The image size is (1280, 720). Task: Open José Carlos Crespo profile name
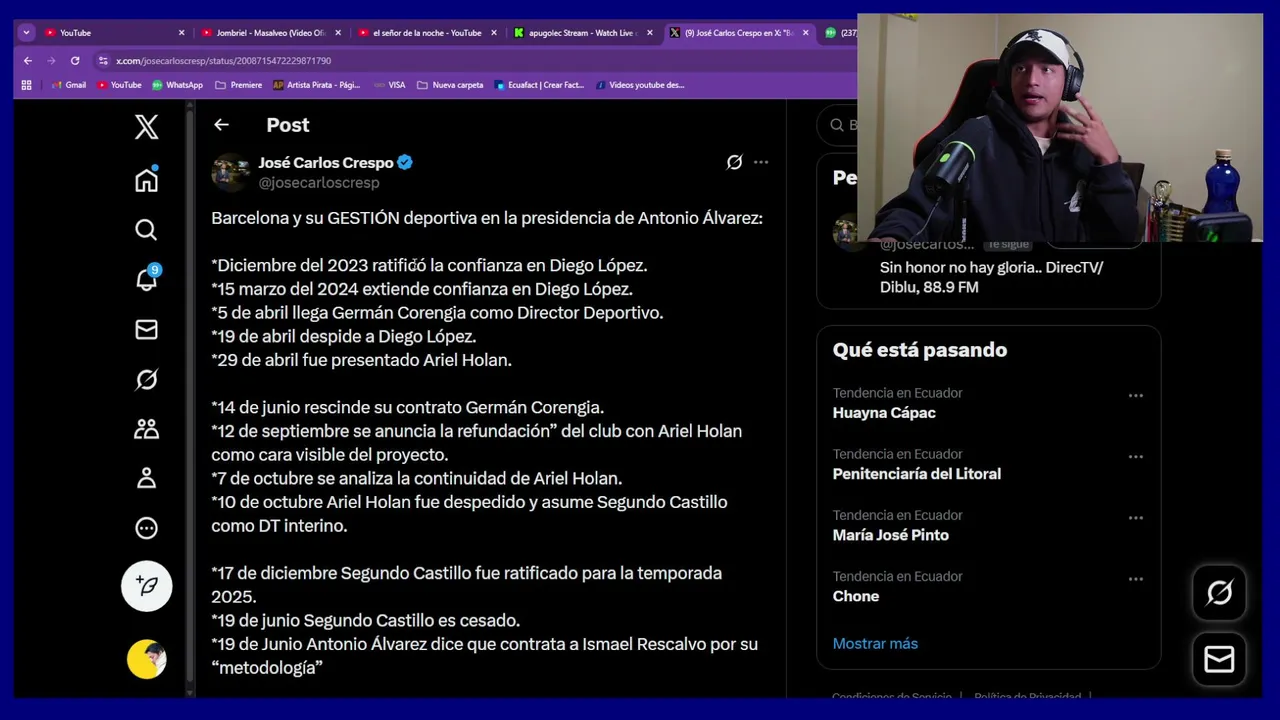(x=326, y=162)
